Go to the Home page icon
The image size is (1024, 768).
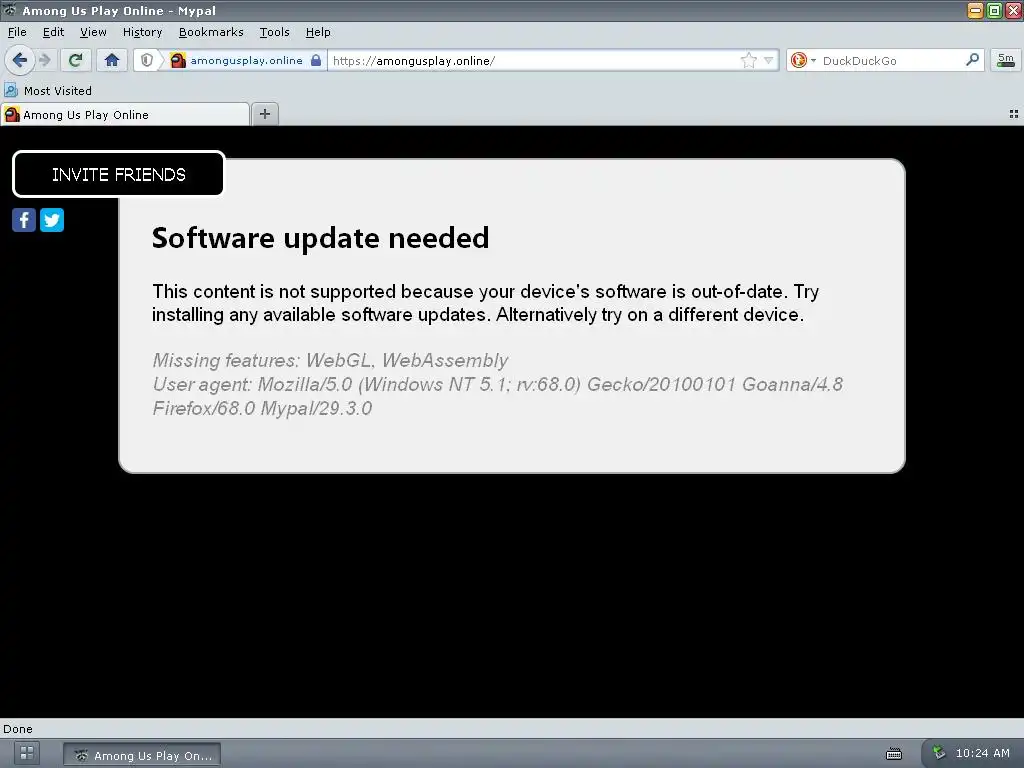(112, 61)
